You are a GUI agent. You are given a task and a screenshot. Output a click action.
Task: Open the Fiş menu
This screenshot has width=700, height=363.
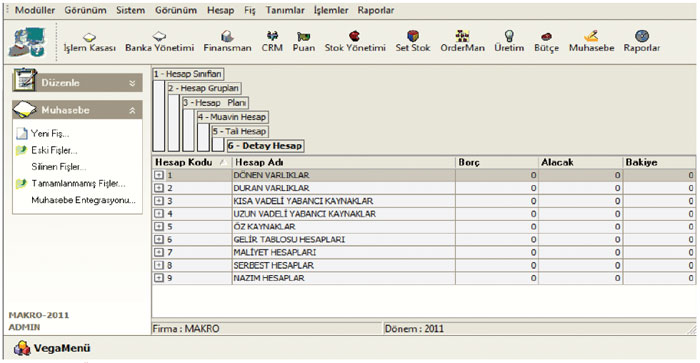[x=250, y=10]
